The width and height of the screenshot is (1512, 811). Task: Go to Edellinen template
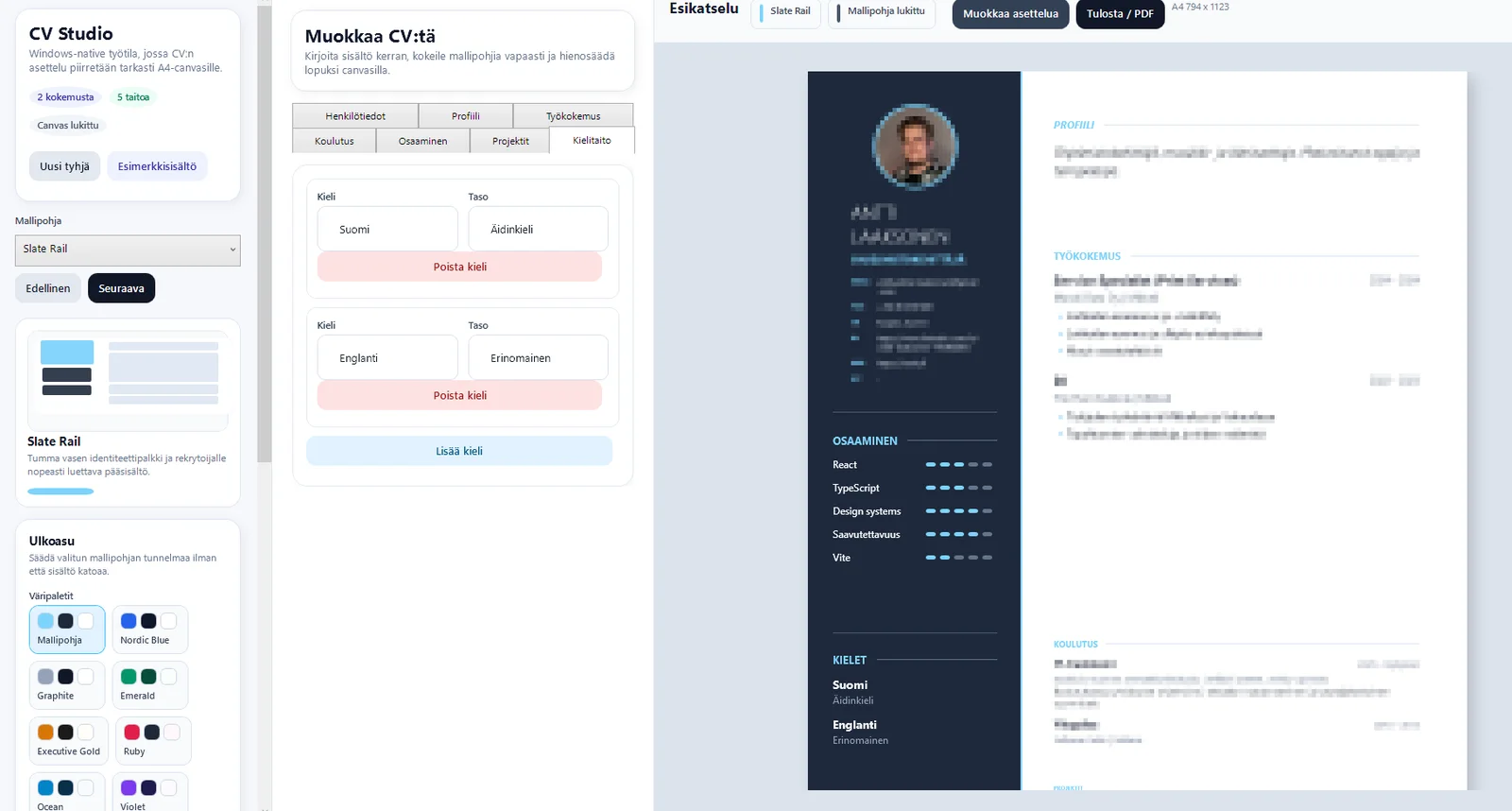point(48,288)
